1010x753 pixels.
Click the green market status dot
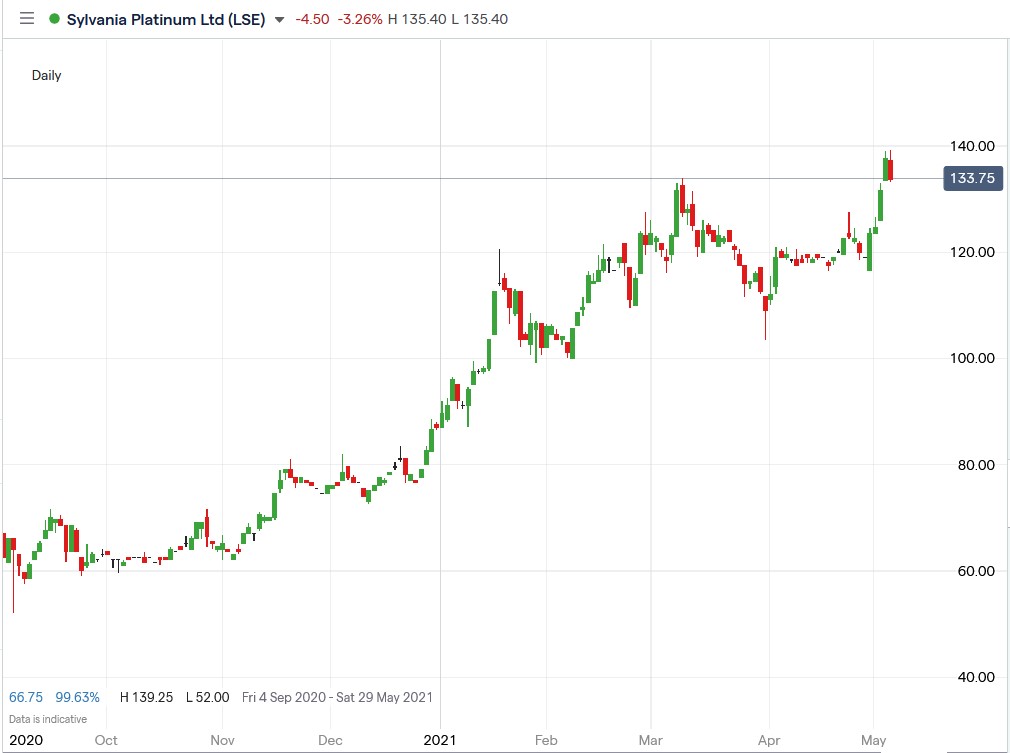tap(55, 19)
